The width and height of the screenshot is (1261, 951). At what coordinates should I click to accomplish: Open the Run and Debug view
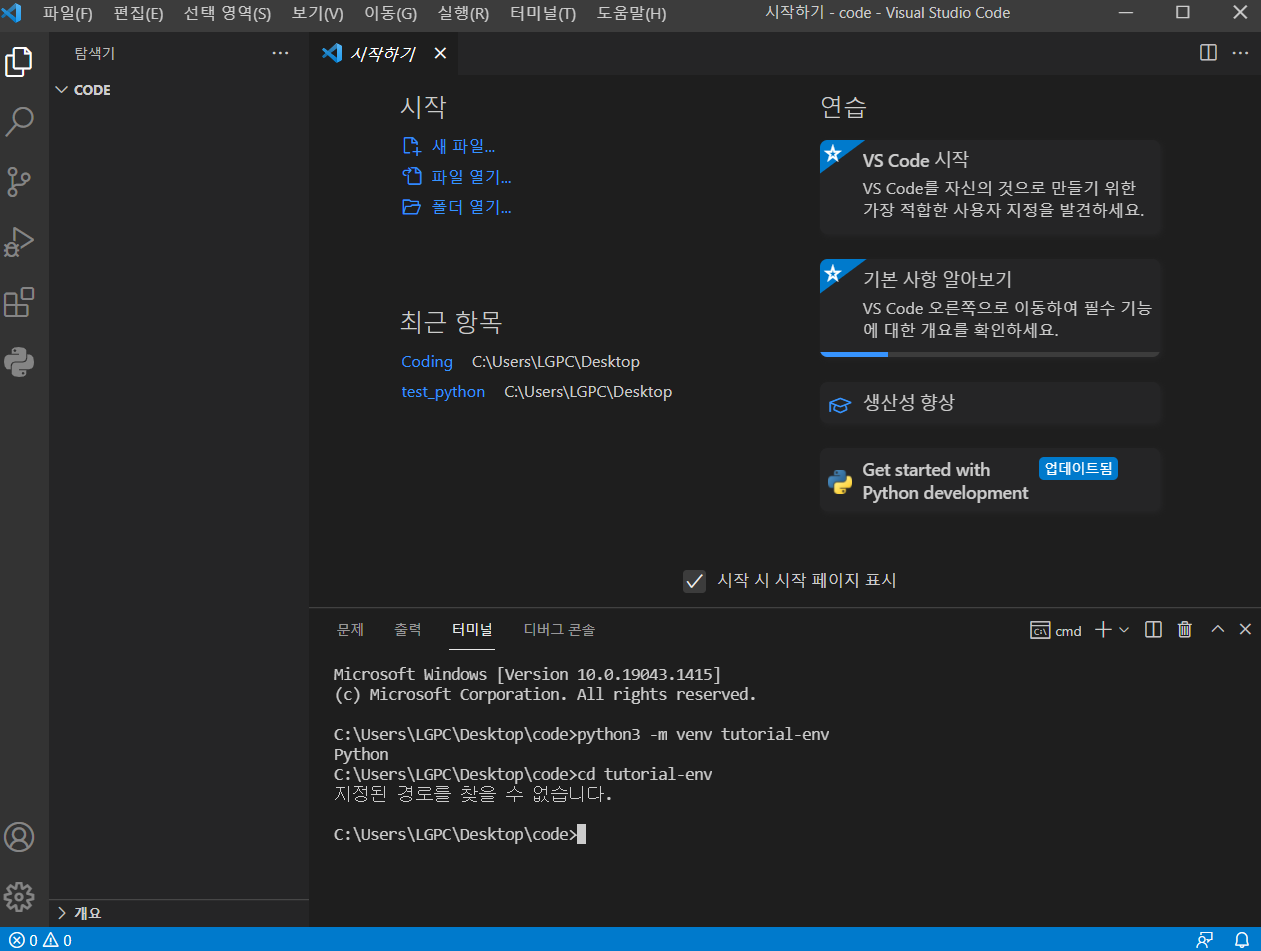19,242
